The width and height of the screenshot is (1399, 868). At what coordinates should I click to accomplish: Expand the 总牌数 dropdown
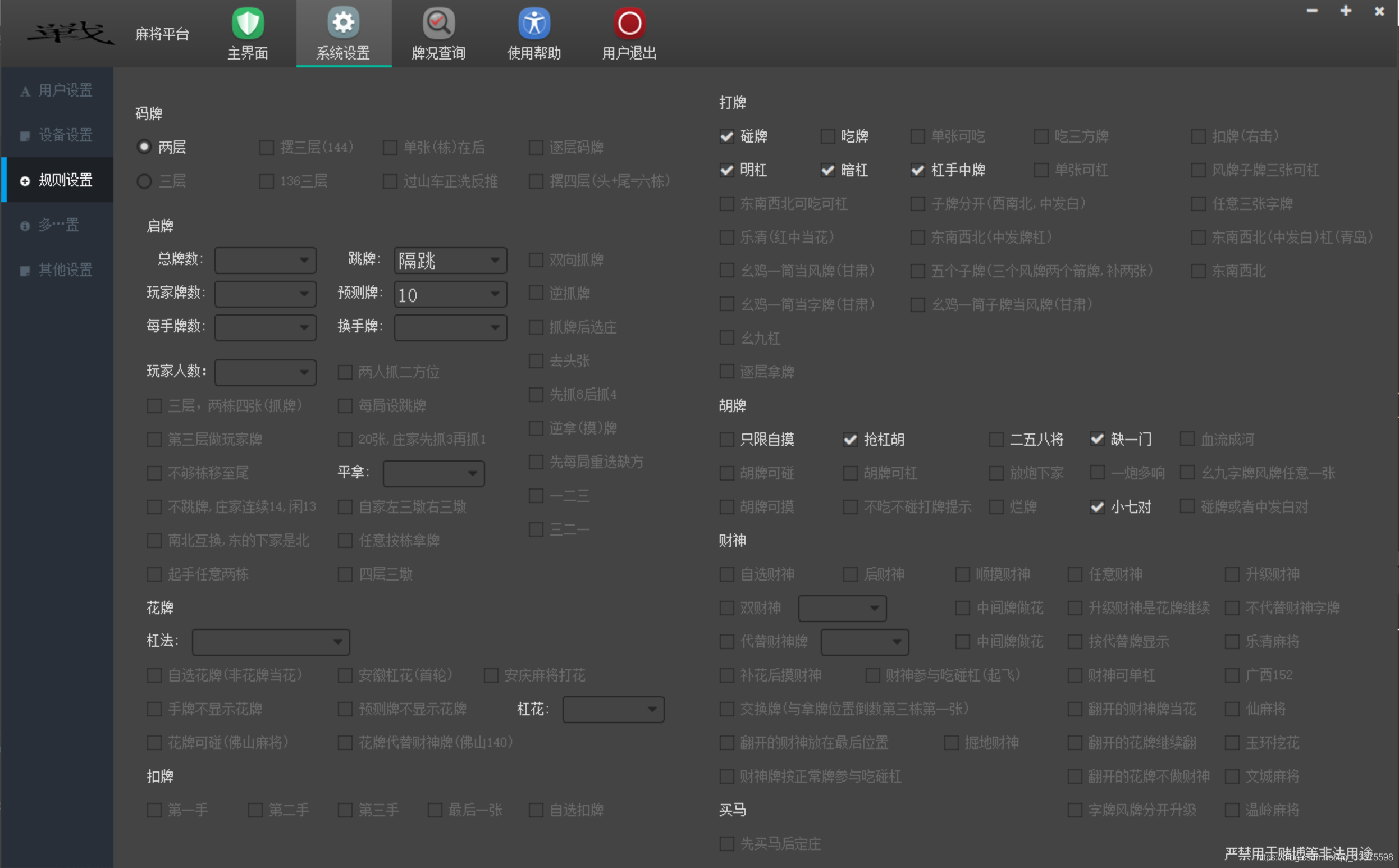304,261
